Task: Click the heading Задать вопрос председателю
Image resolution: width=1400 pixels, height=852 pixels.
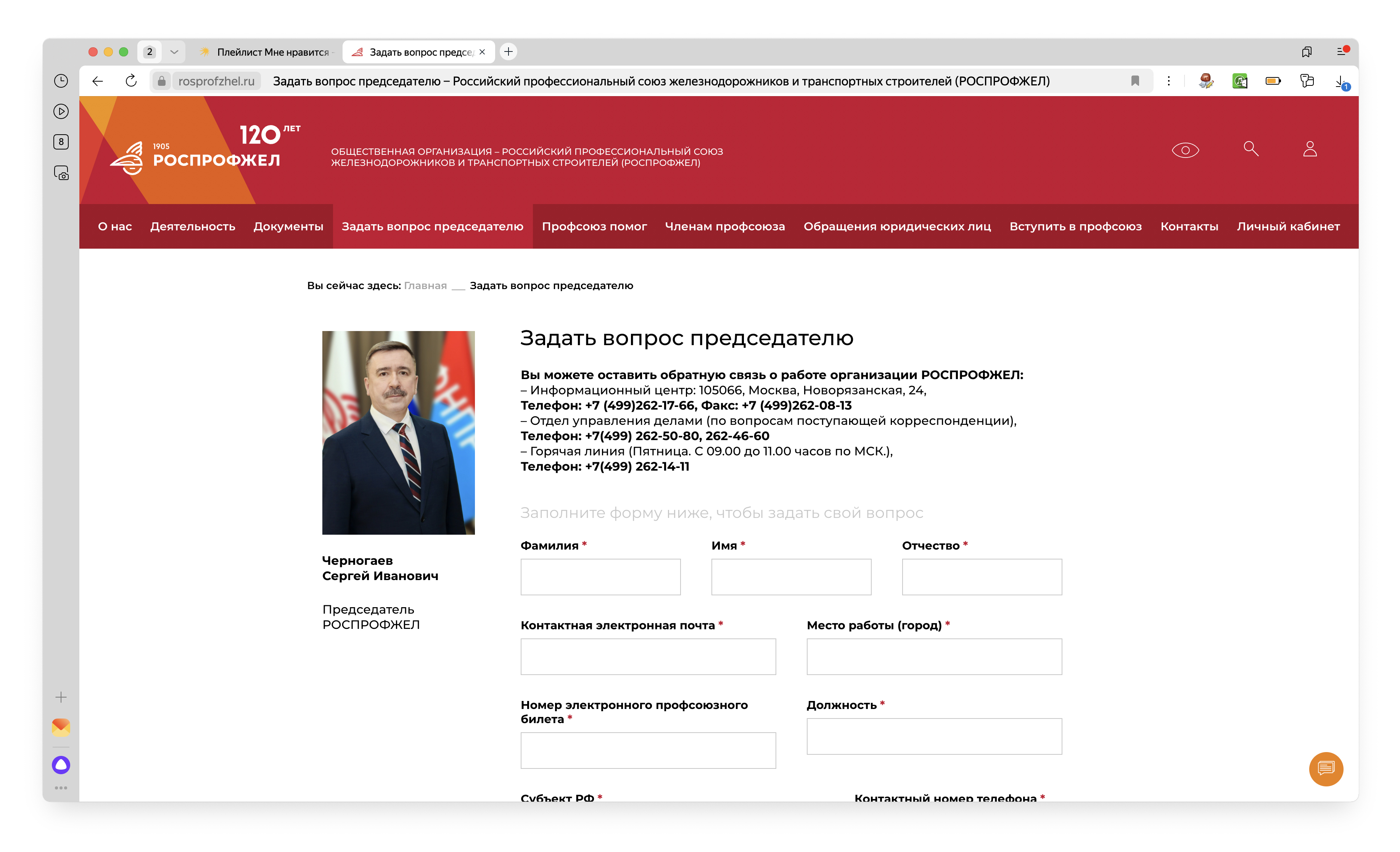Action: [686, 338]
